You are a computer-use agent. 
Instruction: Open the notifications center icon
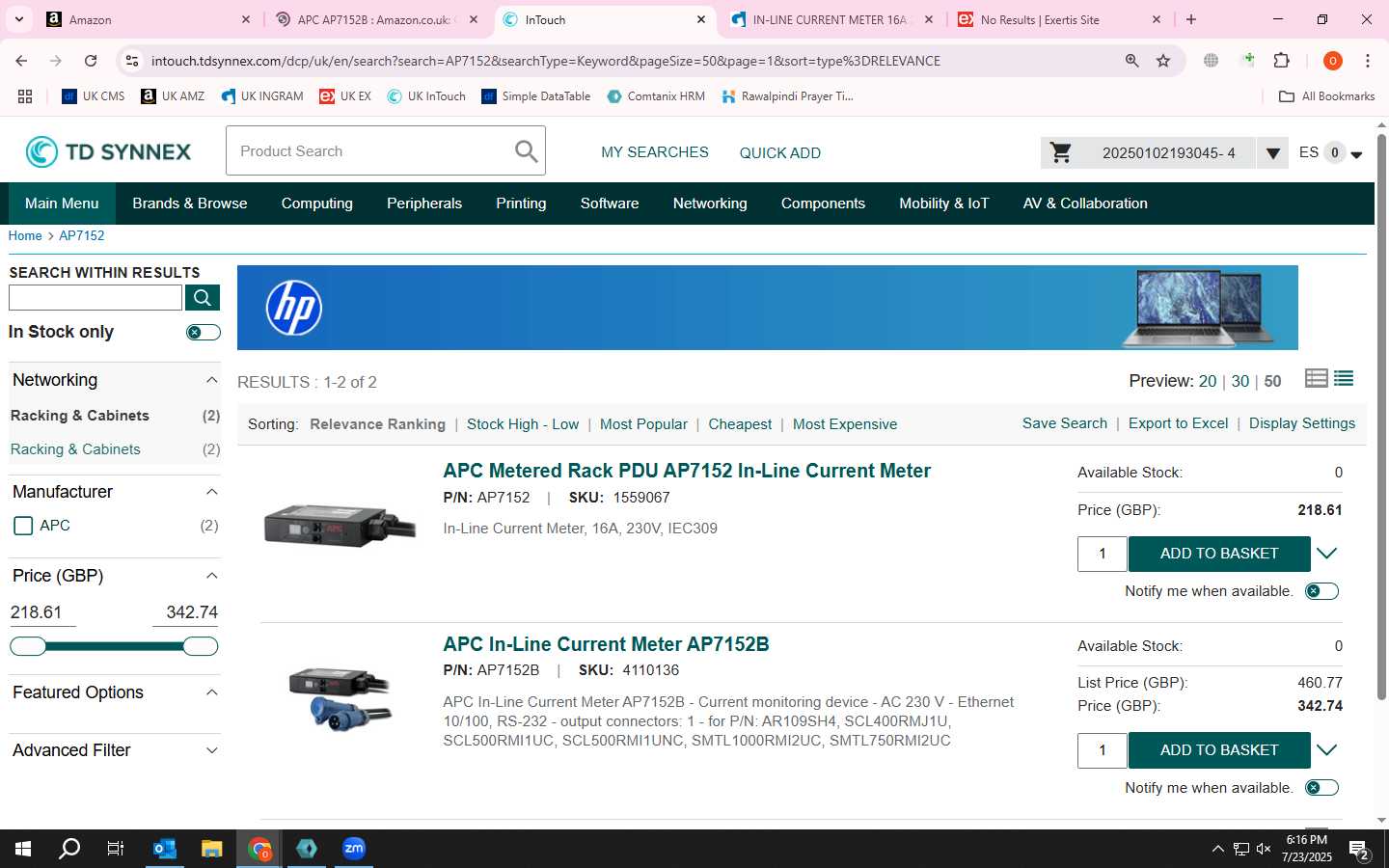point(1359,849)
